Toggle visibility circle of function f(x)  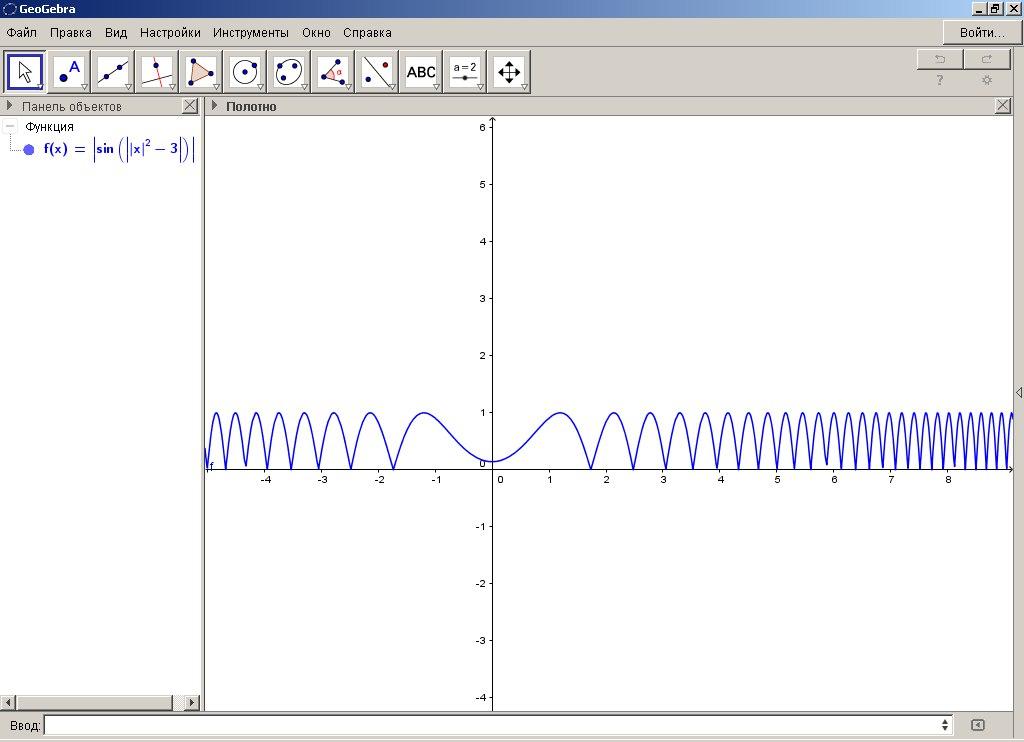(x=29, y=150)
